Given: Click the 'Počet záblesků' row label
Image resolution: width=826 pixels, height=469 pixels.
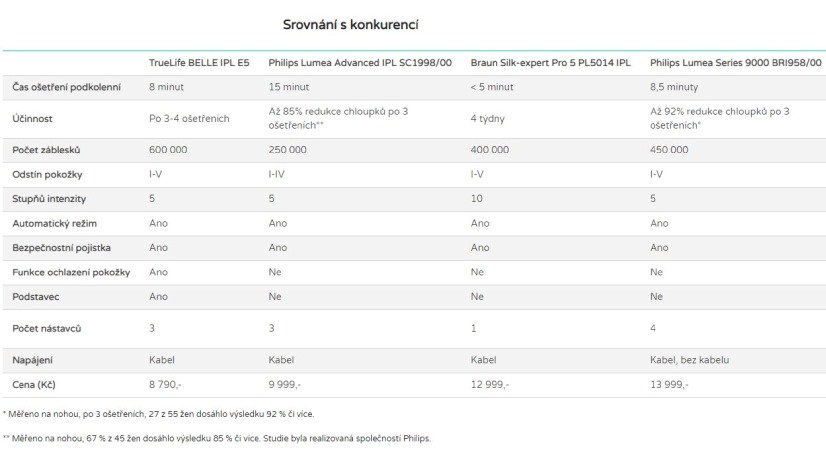Looking at the screenshot, I should click(47, 149).
